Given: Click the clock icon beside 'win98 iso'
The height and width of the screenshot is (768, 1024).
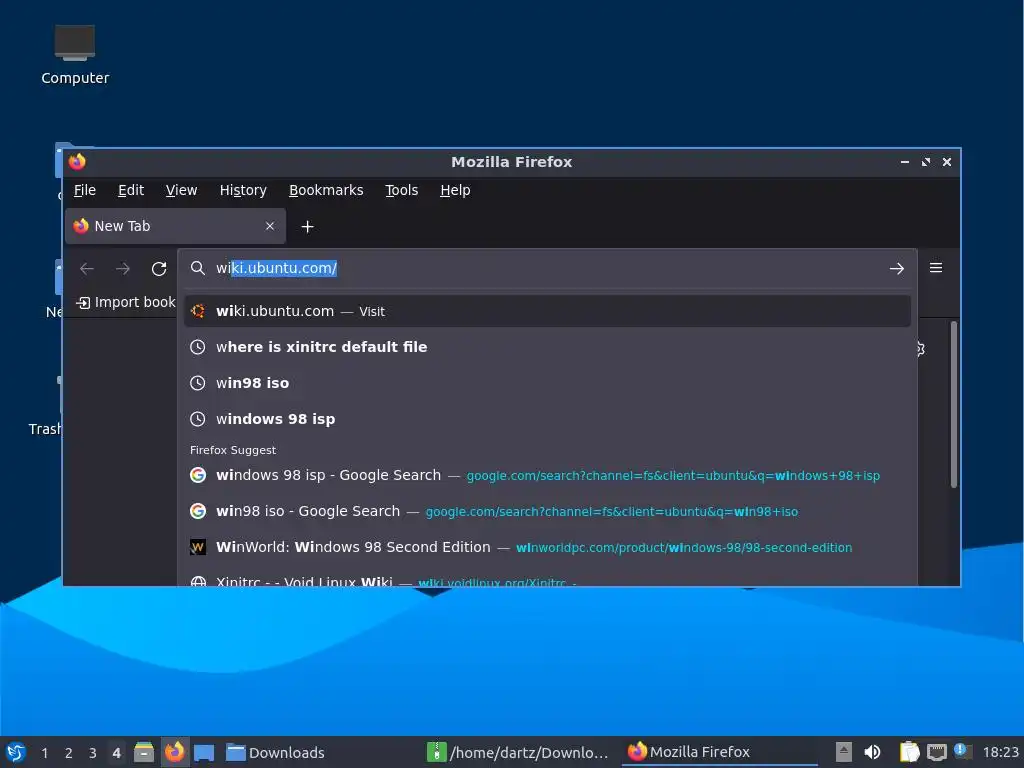Looking at the screenshot, I should pyautogui.click(x=198, y=383).
